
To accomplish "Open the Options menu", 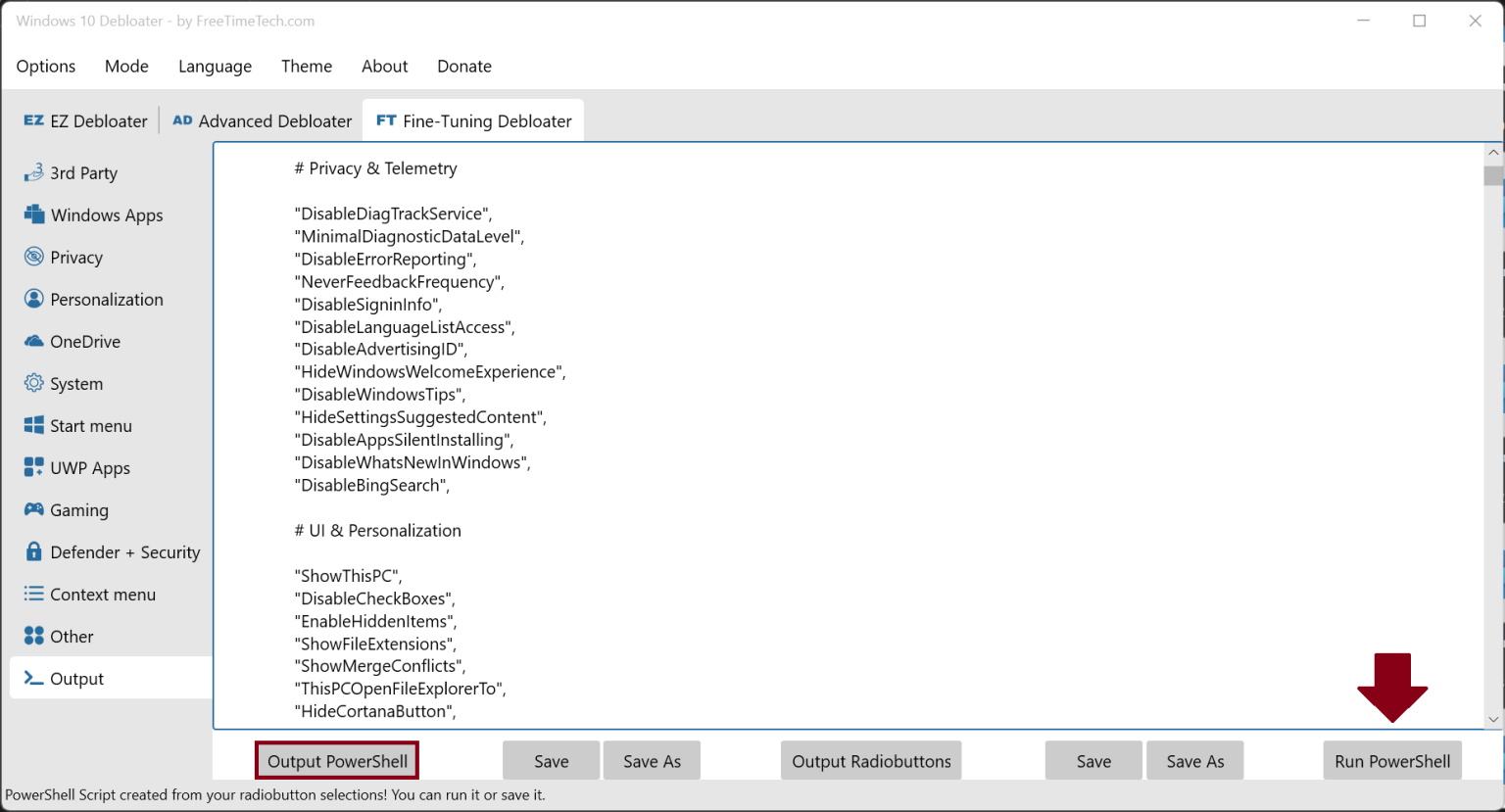I will [46, 67].
